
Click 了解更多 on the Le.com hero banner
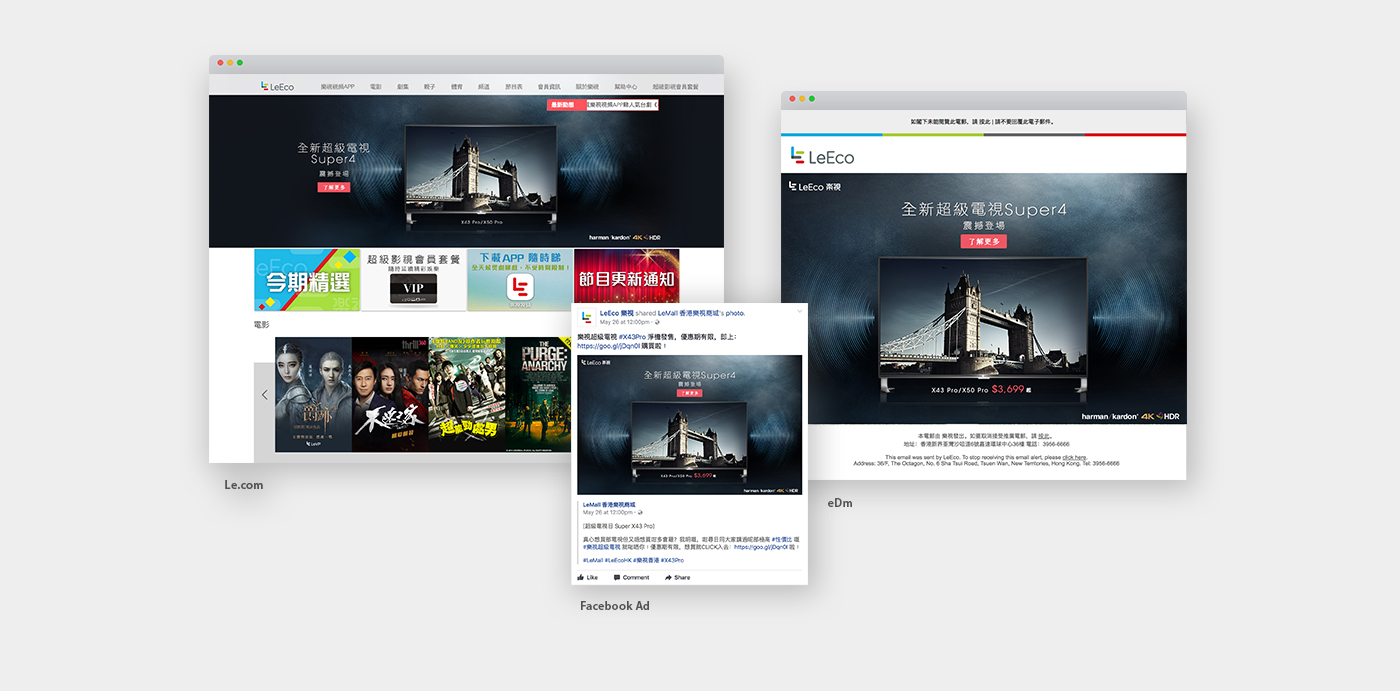[334, 187]
